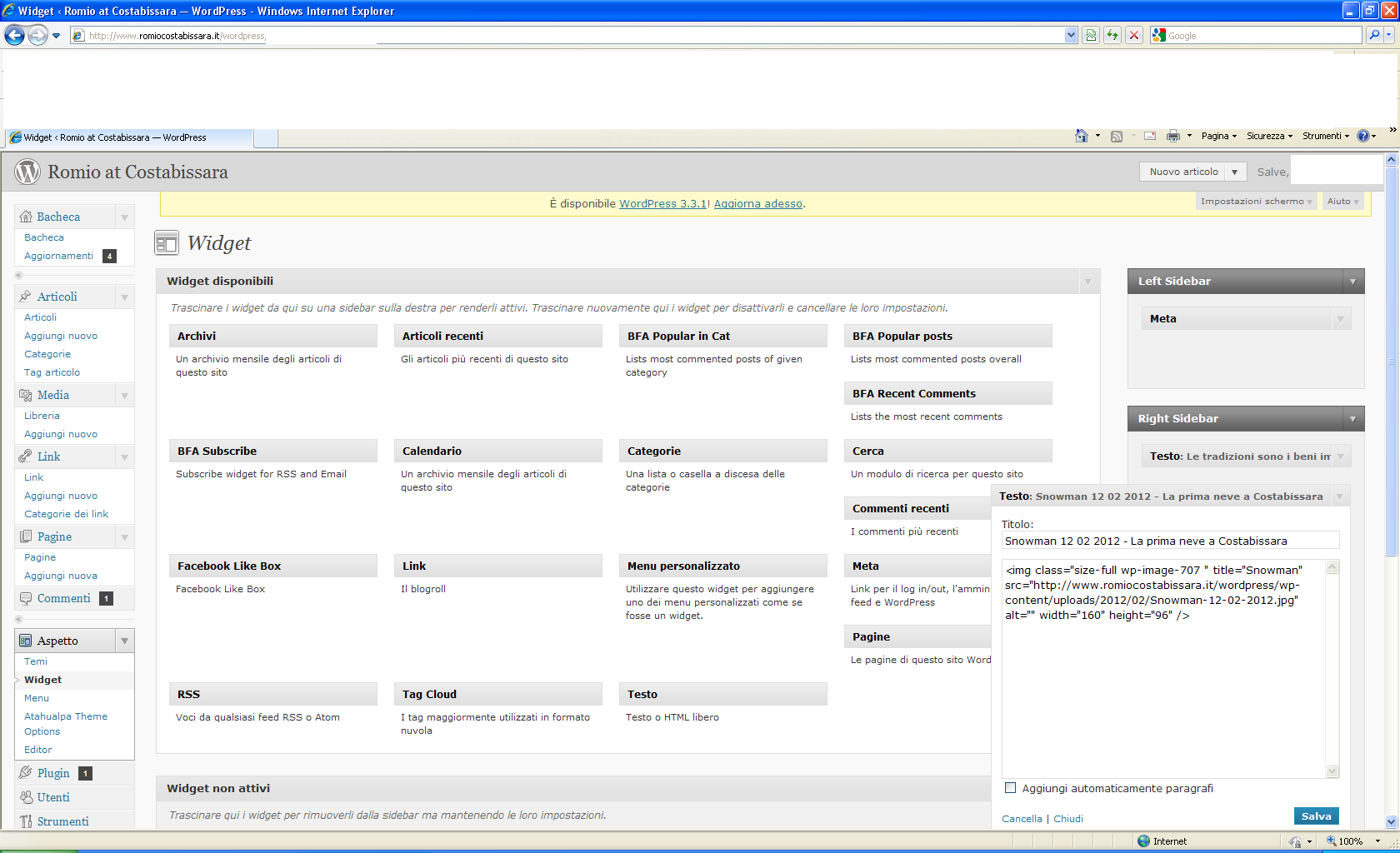Click the IE help question mark icon
The image size is (1400, 853).
(1363, 136)
